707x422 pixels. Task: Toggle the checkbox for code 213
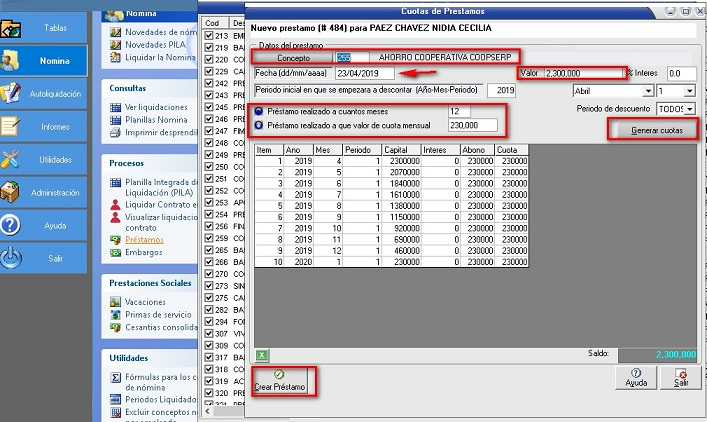point(208,36)
